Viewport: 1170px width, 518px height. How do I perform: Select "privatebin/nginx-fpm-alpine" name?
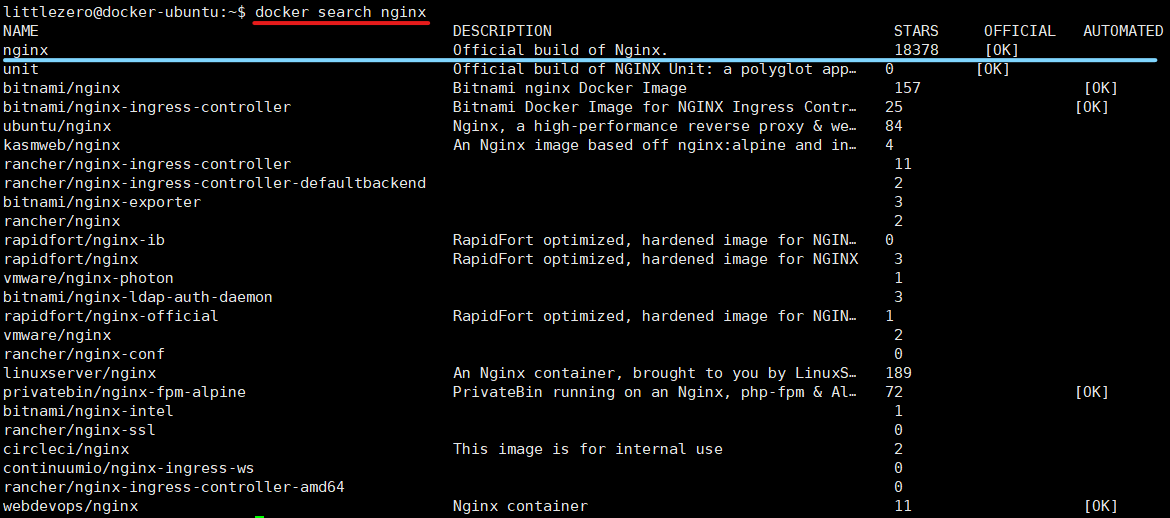pyautogui.click(x=125, y=392)
